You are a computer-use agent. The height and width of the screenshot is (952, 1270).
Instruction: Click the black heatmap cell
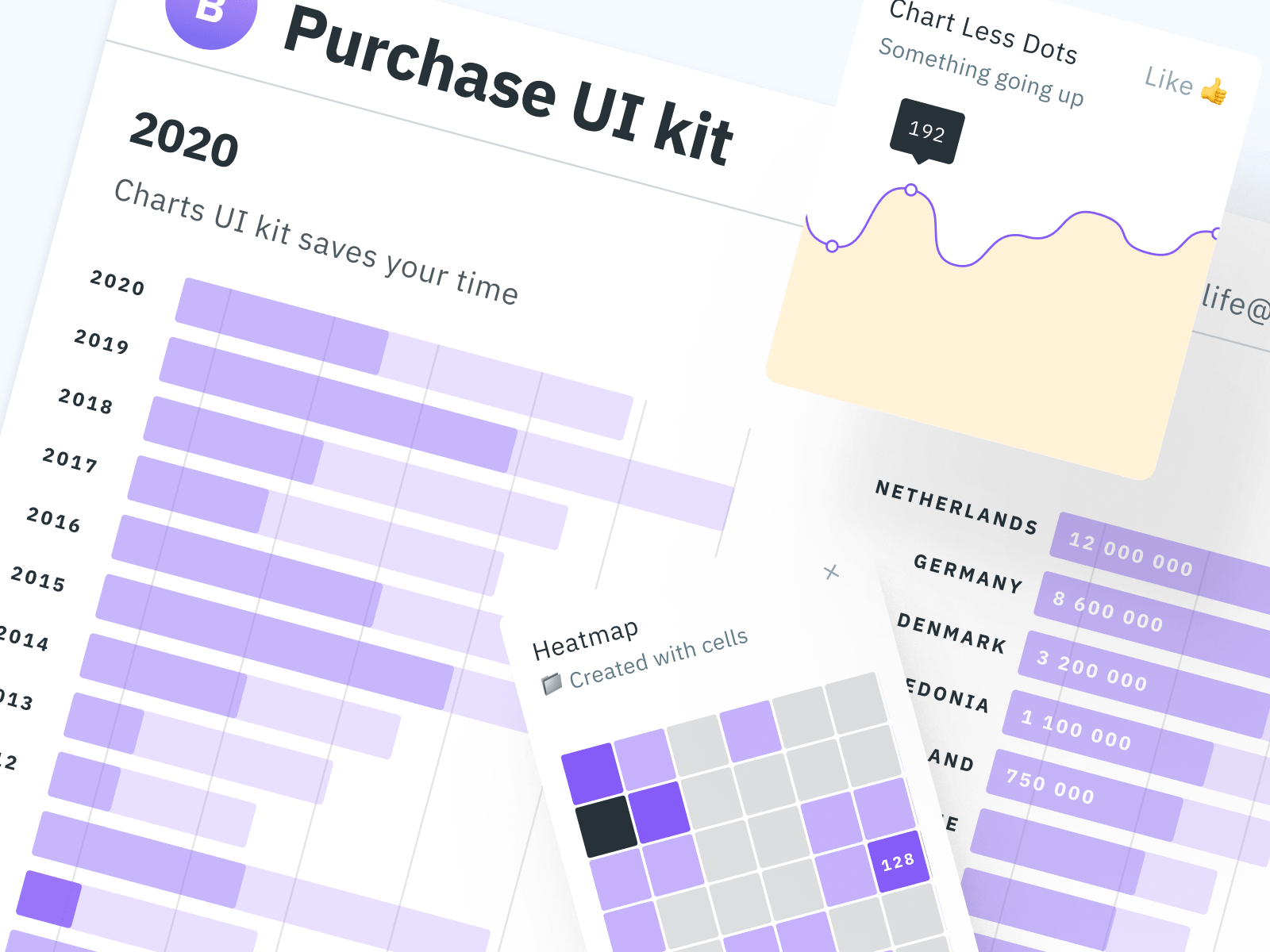pos(606,828)
